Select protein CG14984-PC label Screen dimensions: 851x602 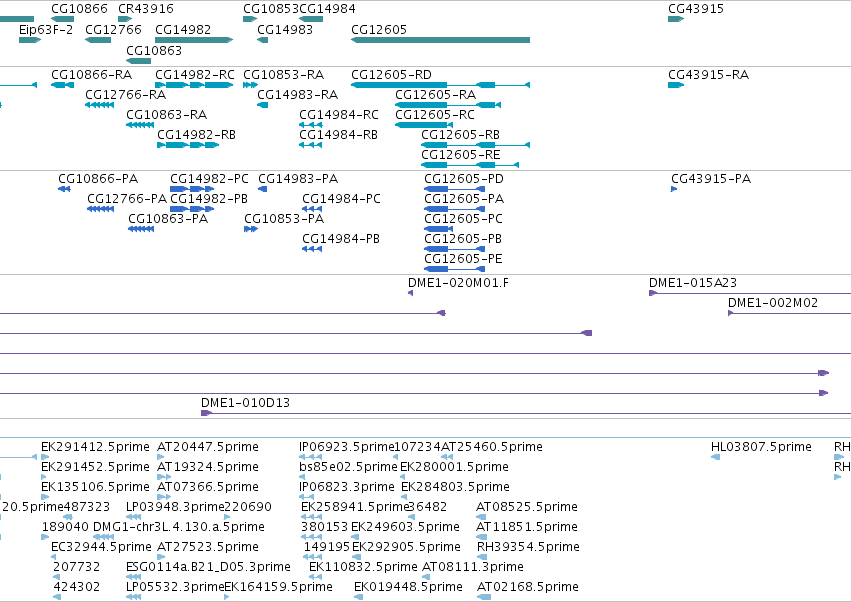tap(341, 199)
